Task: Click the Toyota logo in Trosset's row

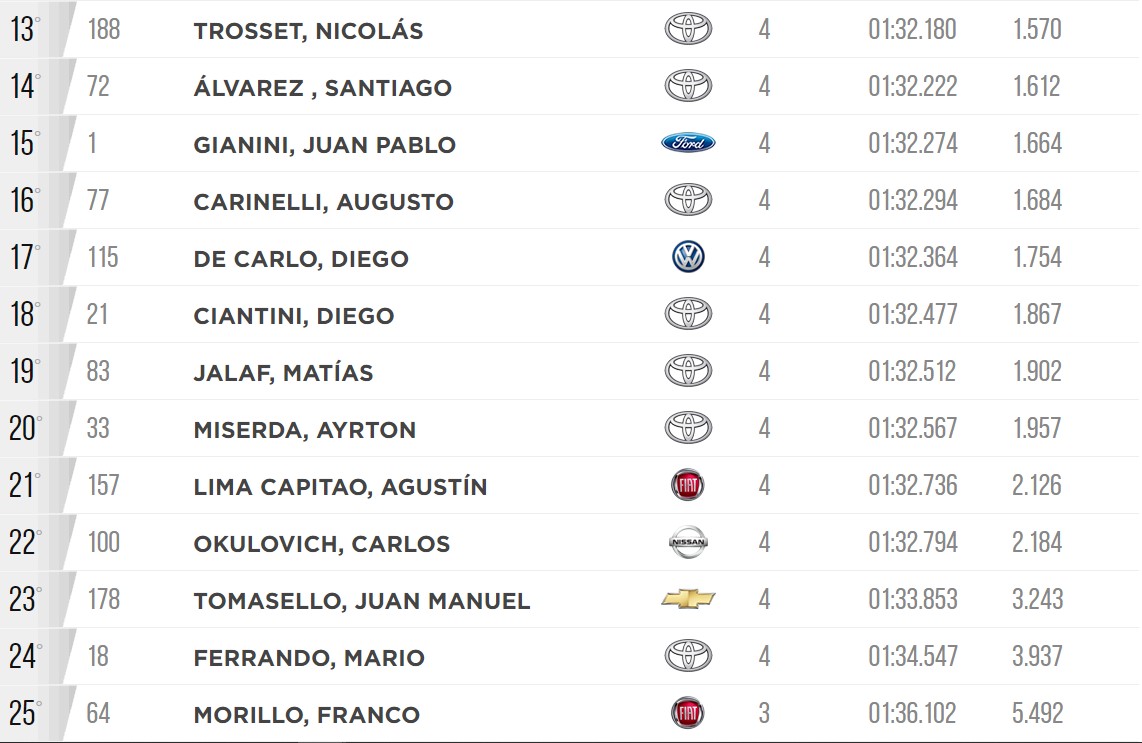Action: 688,29
